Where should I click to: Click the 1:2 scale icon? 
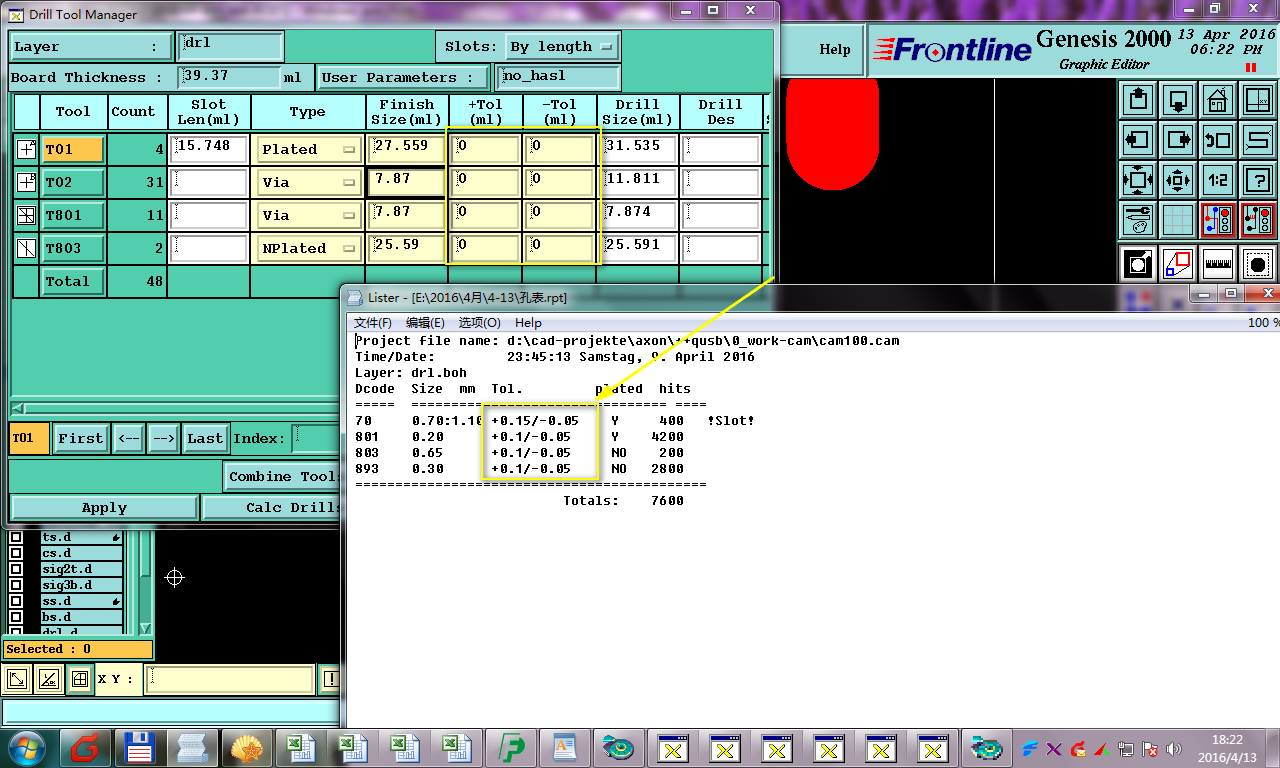point(1218,181)
